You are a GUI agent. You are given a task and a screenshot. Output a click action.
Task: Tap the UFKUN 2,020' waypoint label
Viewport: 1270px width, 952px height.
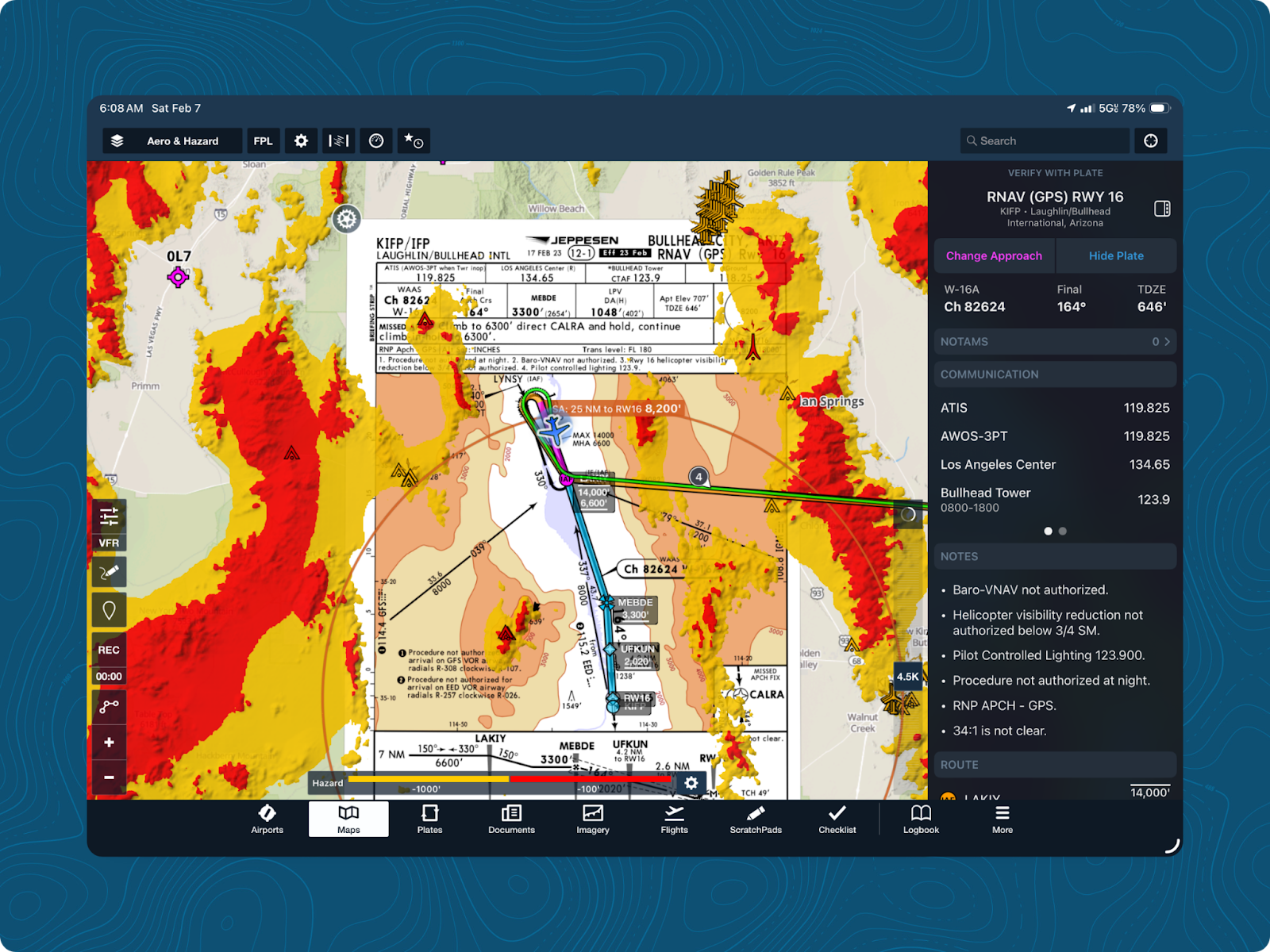click(x=637, y=655)
